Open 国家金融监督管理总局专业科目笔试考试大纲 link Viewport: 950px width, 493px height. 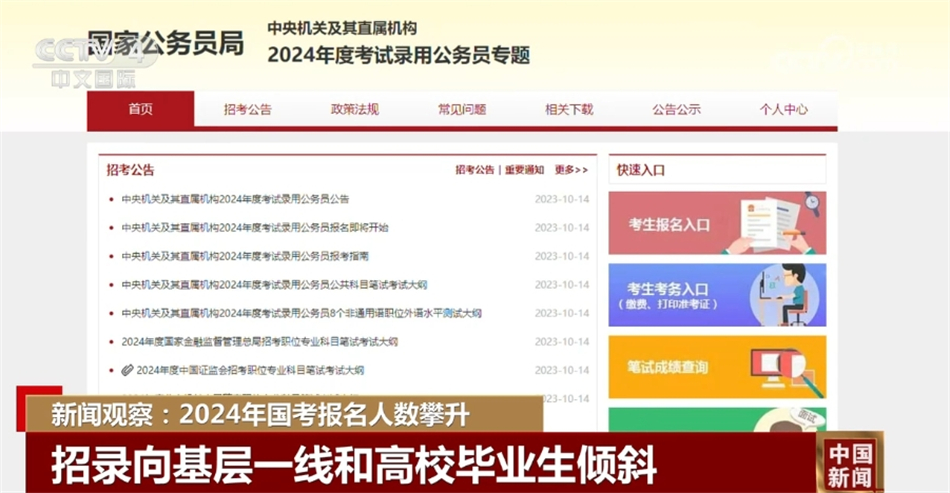coord(259,342)
